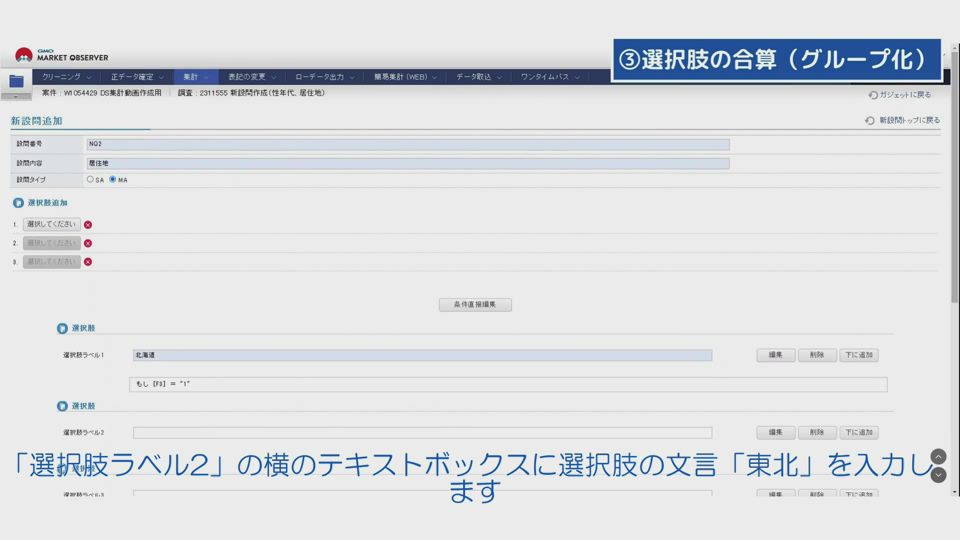Click 下に追加 button for 選択肢ラベル1
This screenshot has width=960, height=540.
coord(858,355)
